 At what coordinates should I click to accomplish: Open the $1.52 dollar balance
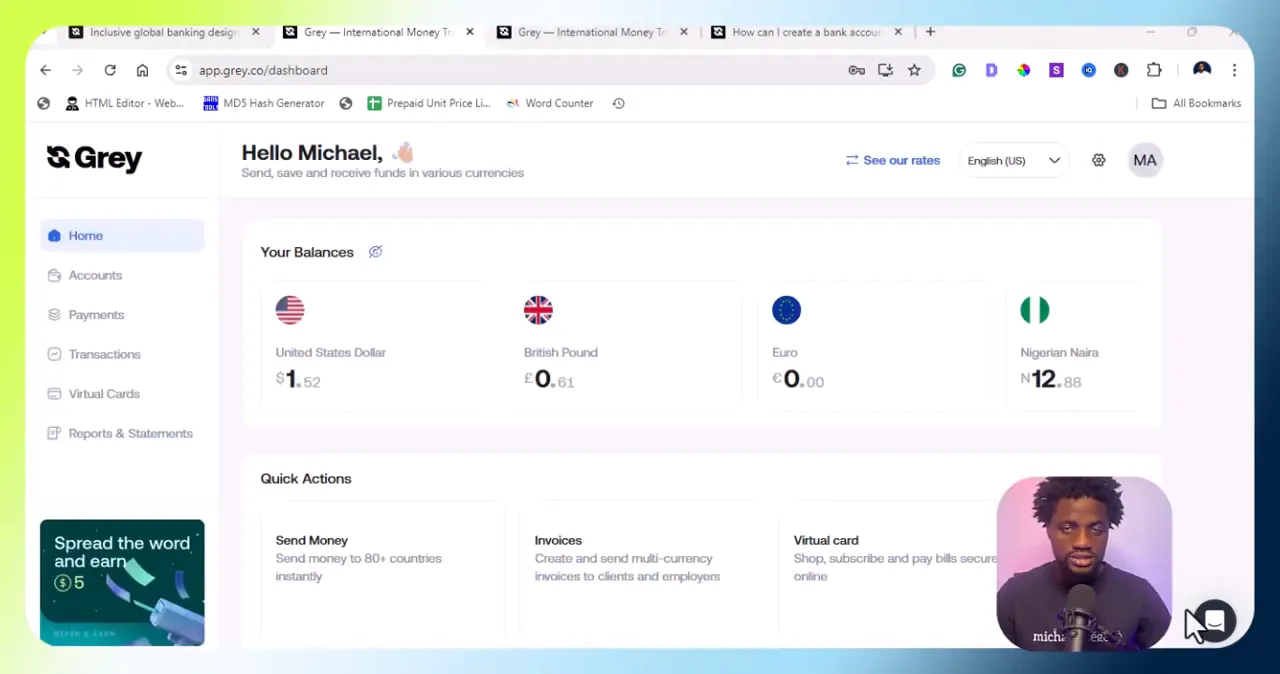pyautogui.click(x=298, y=380)
